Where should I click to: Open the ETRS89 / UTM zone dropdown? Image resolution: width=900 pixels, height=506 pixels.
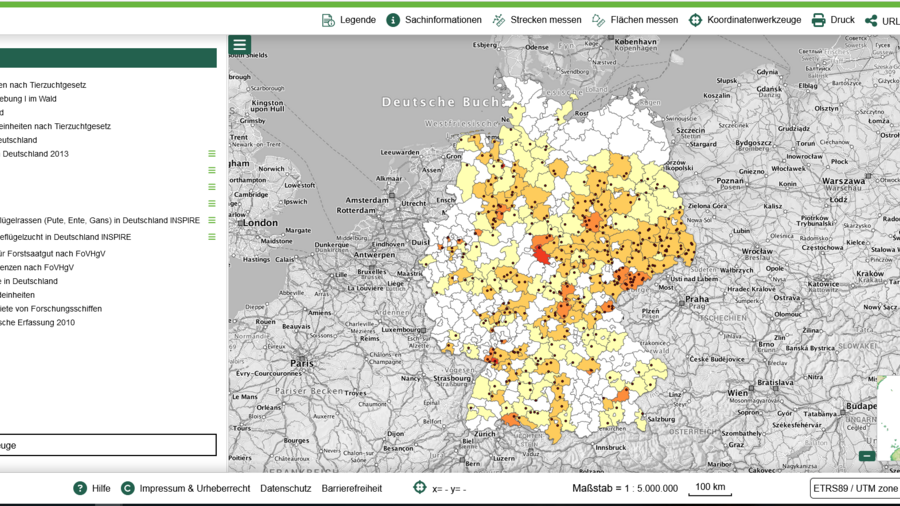(x=855, y=488)
